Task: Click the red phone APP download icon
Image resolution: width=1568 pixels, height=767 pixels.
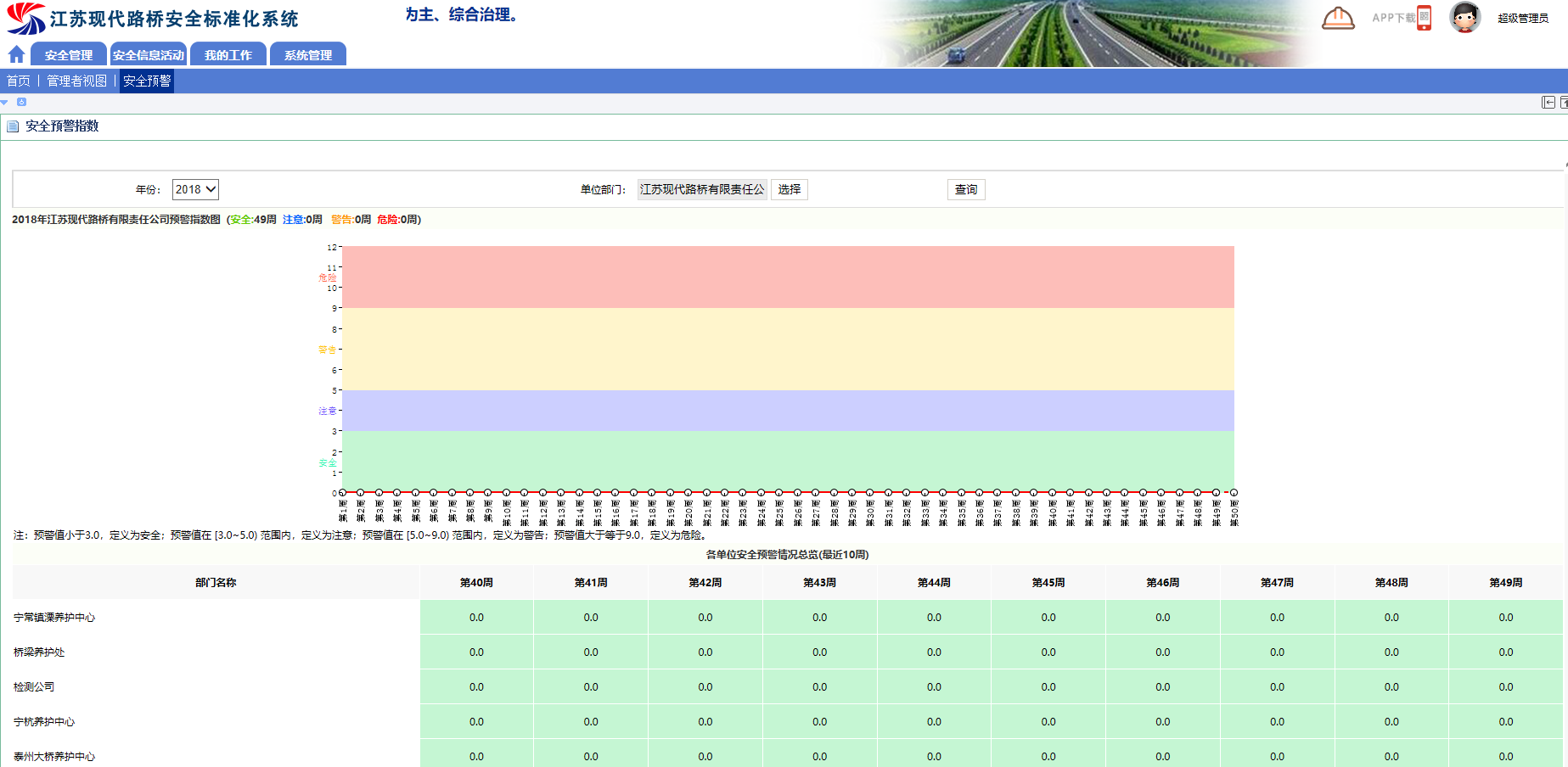Action: [x=1424, y=18]
